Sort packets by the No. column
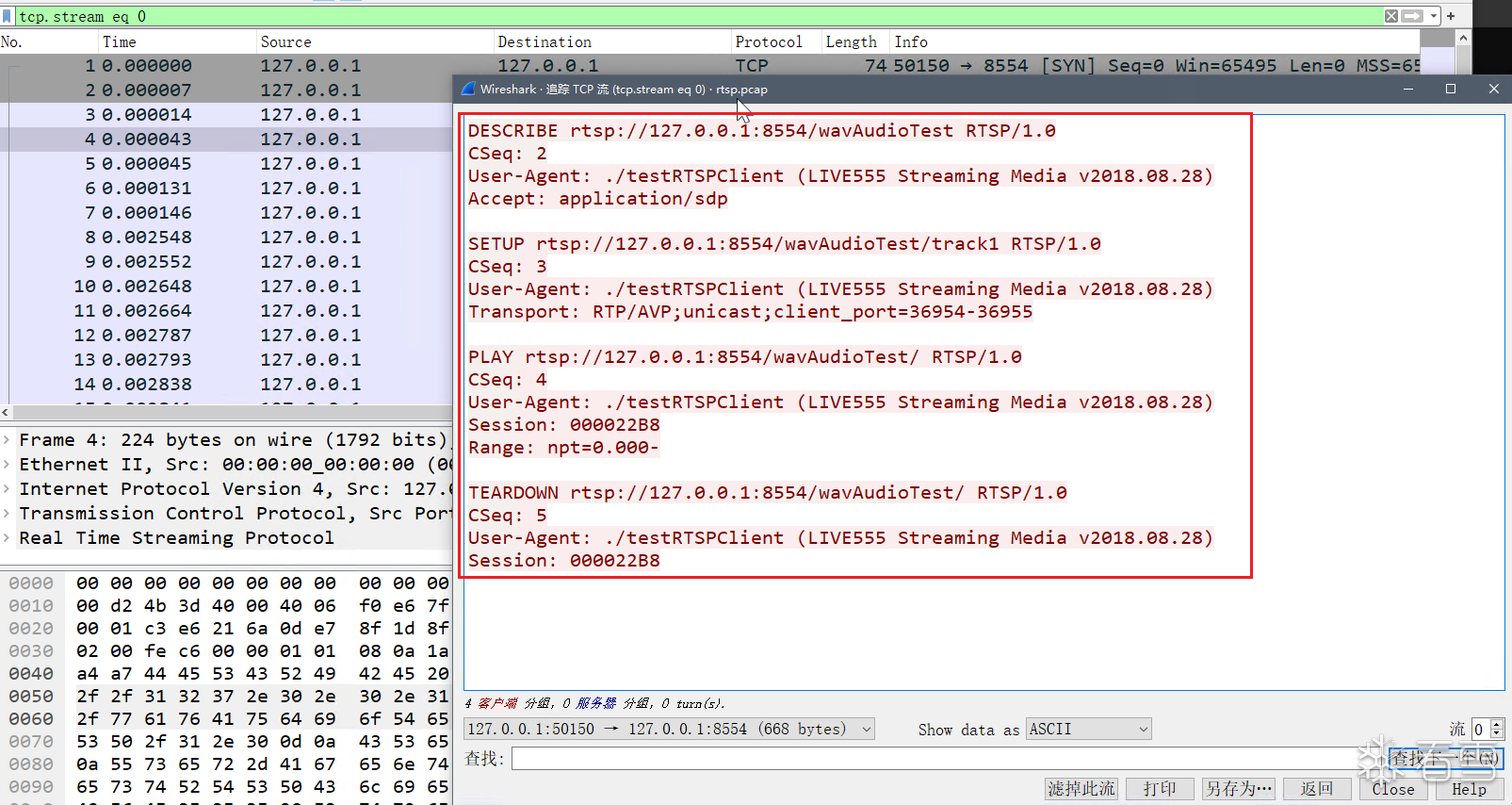The height and width of the screenshot is (805, 1512). coord(49,41)
